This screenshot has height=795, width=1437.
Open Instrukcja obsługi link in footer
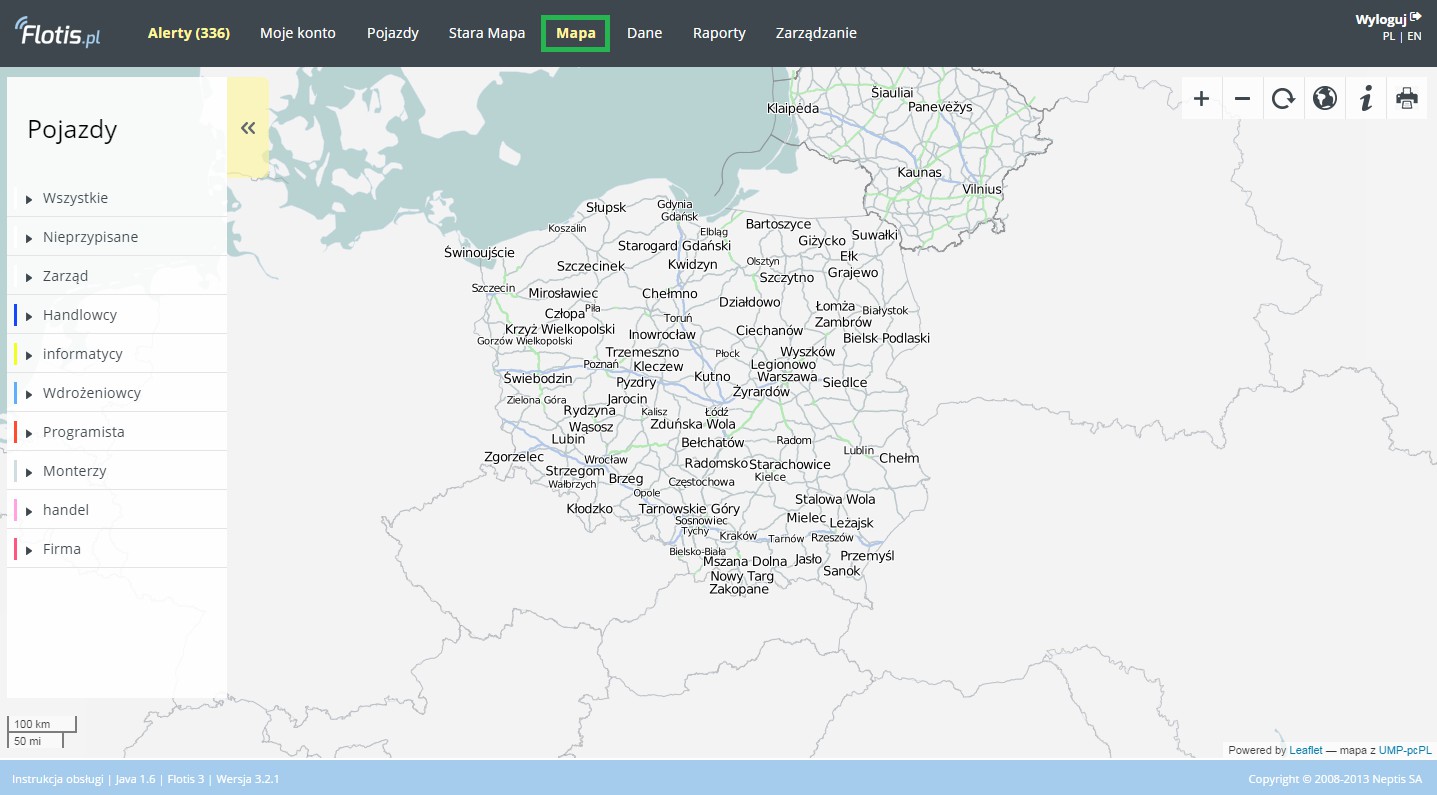[x=57, y=778]
